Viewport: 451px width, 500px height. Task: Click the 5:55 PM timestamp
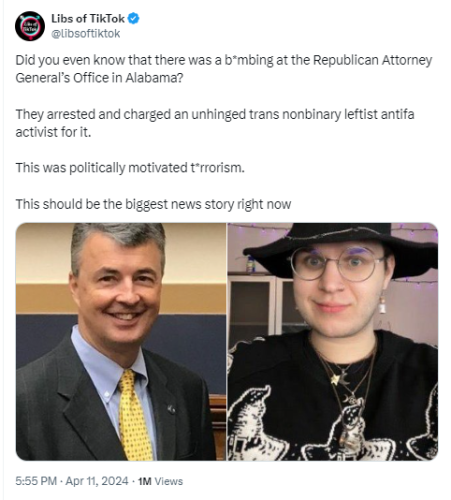(x=36, y=481)
